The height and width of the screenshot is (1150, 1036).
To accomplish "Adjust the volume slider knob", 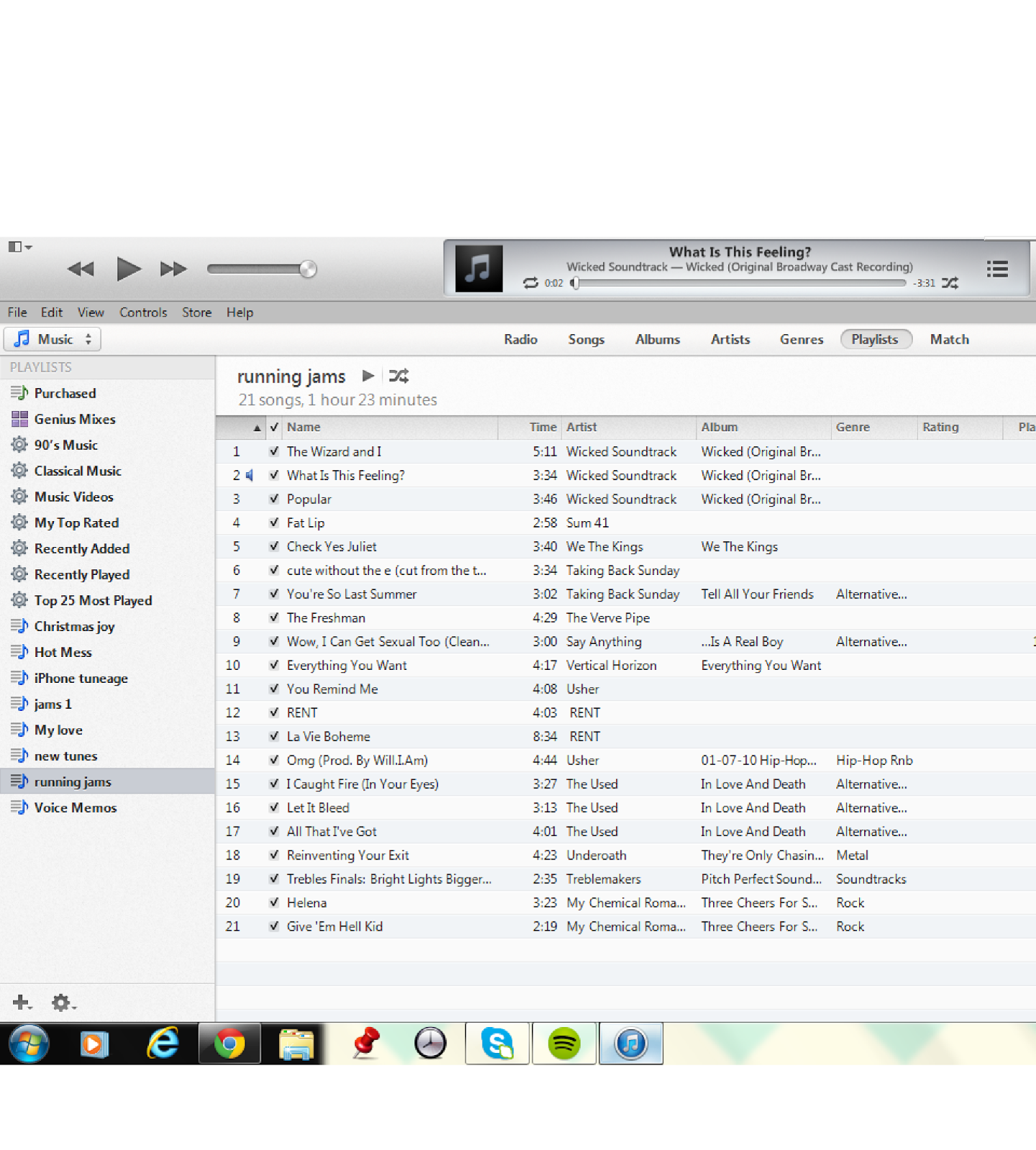I will click(308, 269).
